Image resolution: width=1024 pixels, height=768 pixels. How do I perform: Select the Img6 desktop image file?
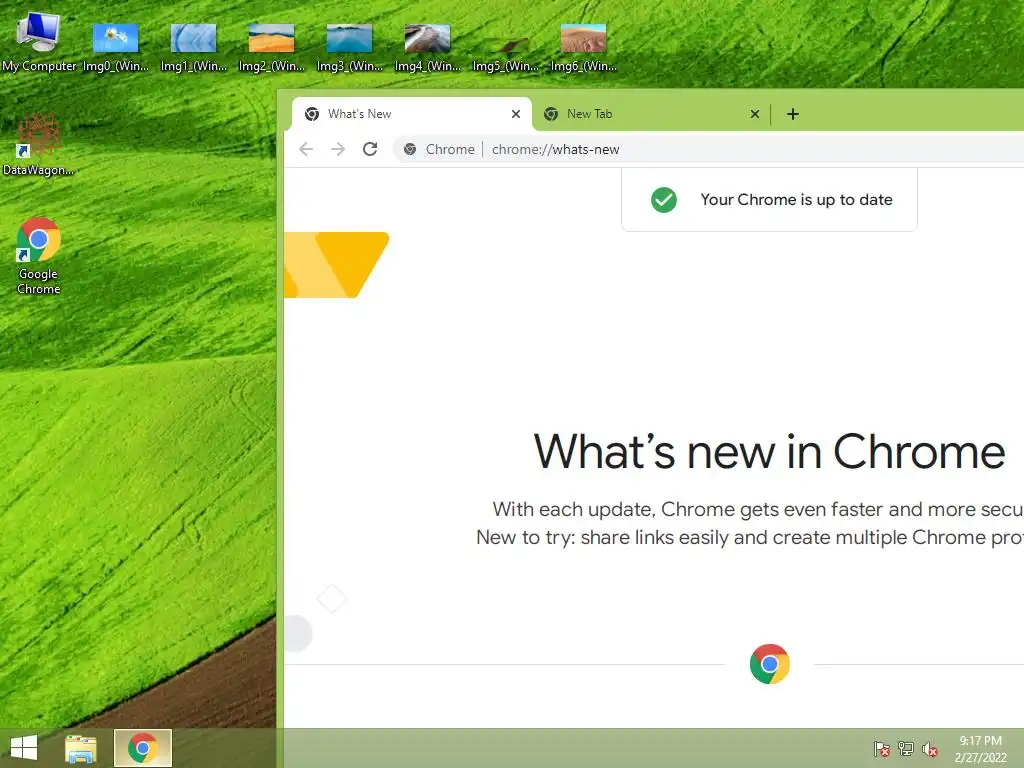pos(583,46)
